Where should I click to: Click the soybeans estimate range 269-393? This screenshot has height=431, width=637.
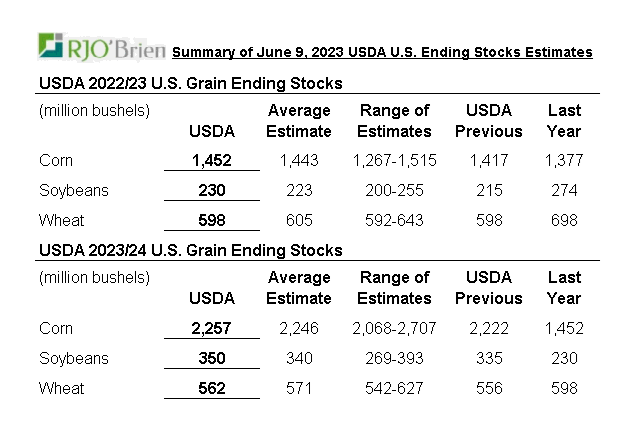[394, 358]
